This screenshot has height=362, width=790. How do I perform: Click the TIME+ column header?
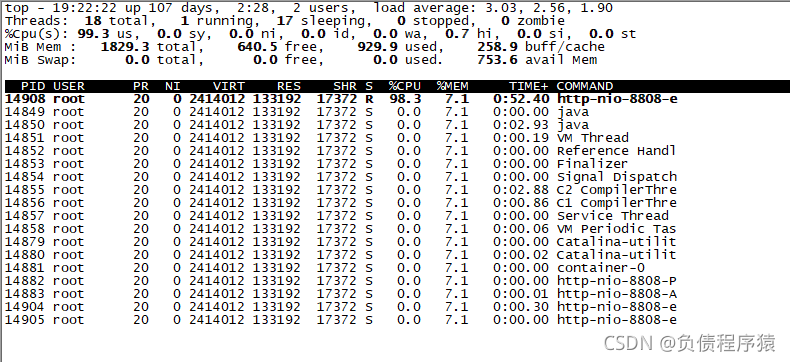tap(529, 86)
